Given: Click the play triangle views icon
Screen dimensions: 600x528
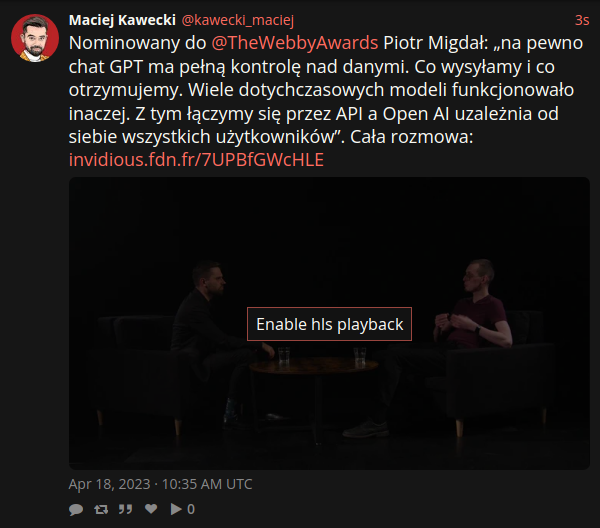Looking at the screenshot, I should 176,509.
